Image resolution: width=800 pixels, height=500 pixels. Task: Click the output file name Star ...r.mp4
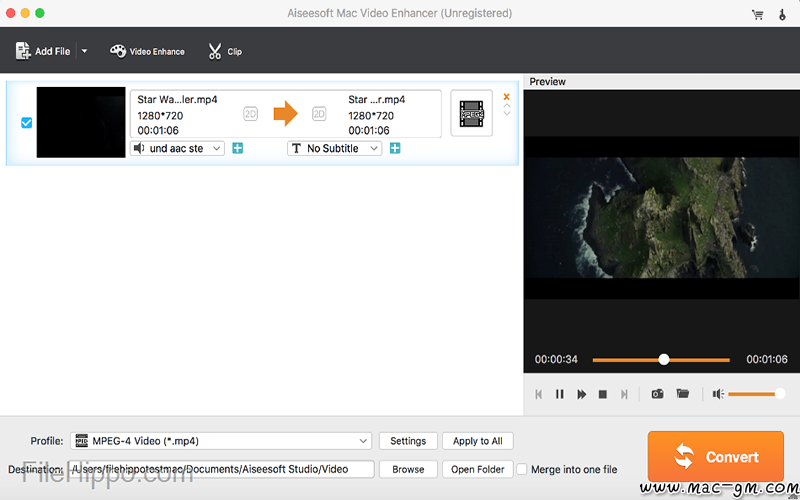coord(377,99)
